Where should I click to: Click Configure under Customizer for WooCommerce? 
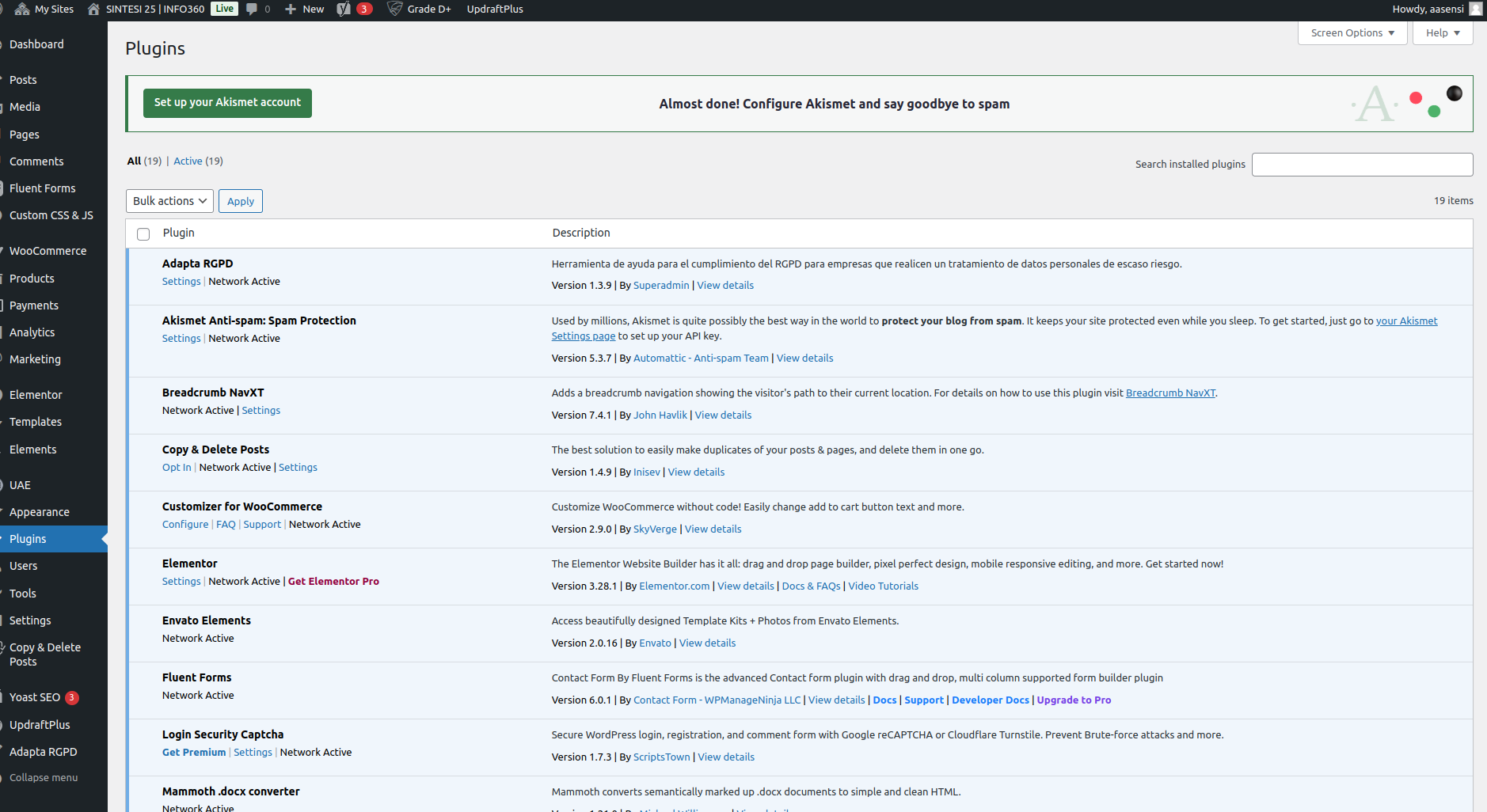[185, 525]
